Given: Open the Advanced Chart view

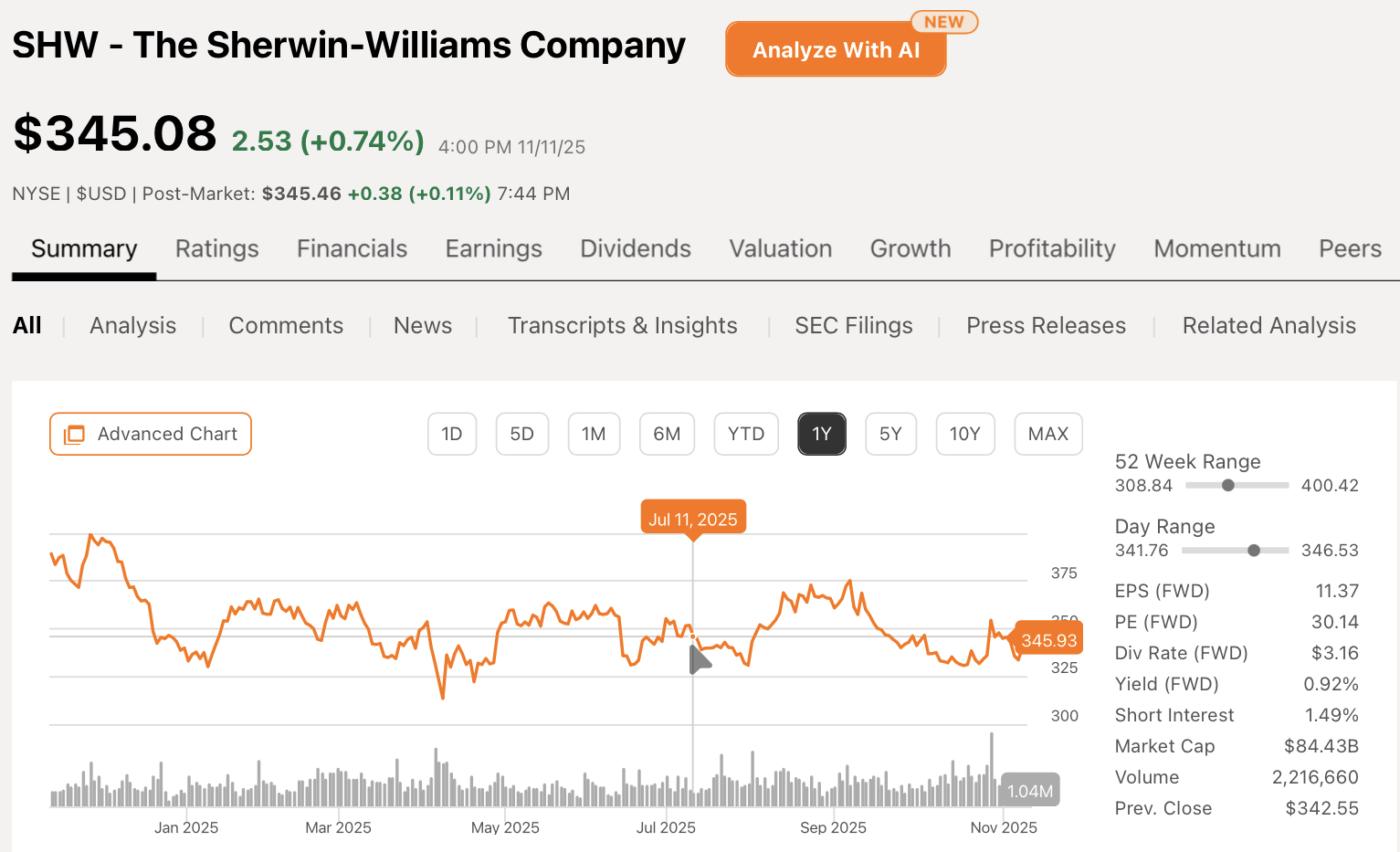Looking at the screenshot, I should tap(150, 434).
